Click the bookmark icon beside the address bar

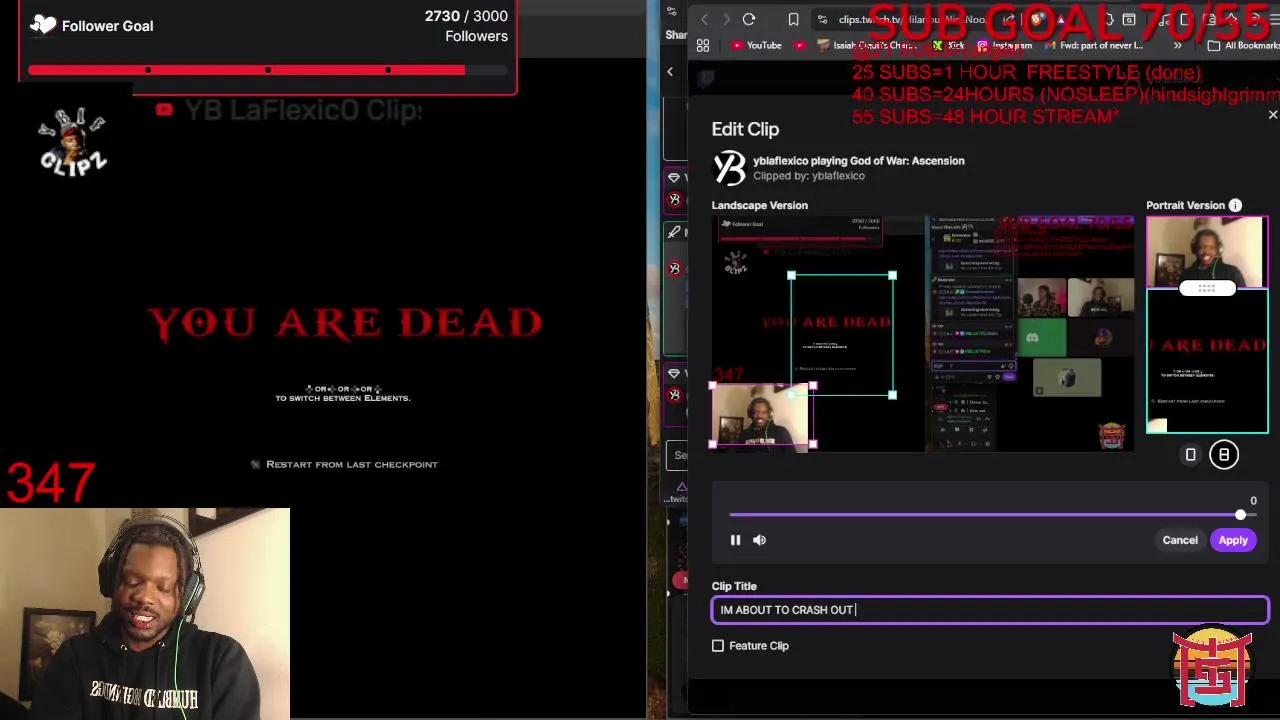coord(793,19)
